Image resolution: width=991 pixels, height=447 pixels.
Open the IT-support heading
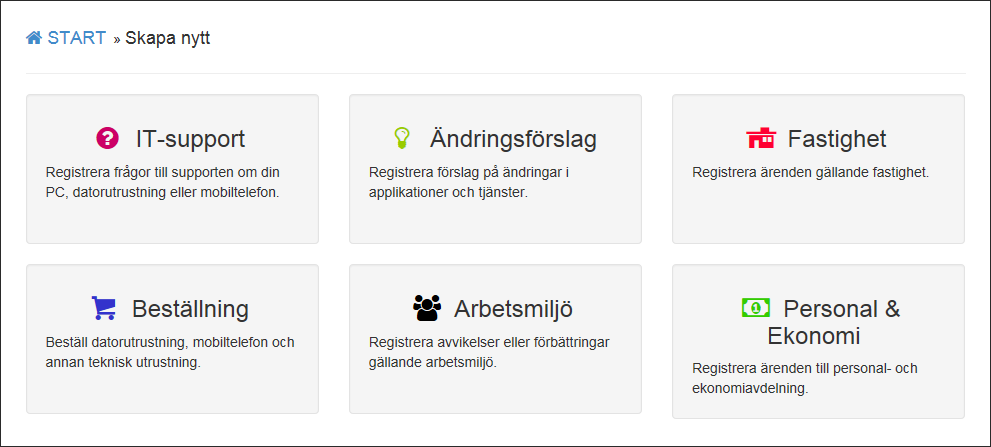point(190,138)
